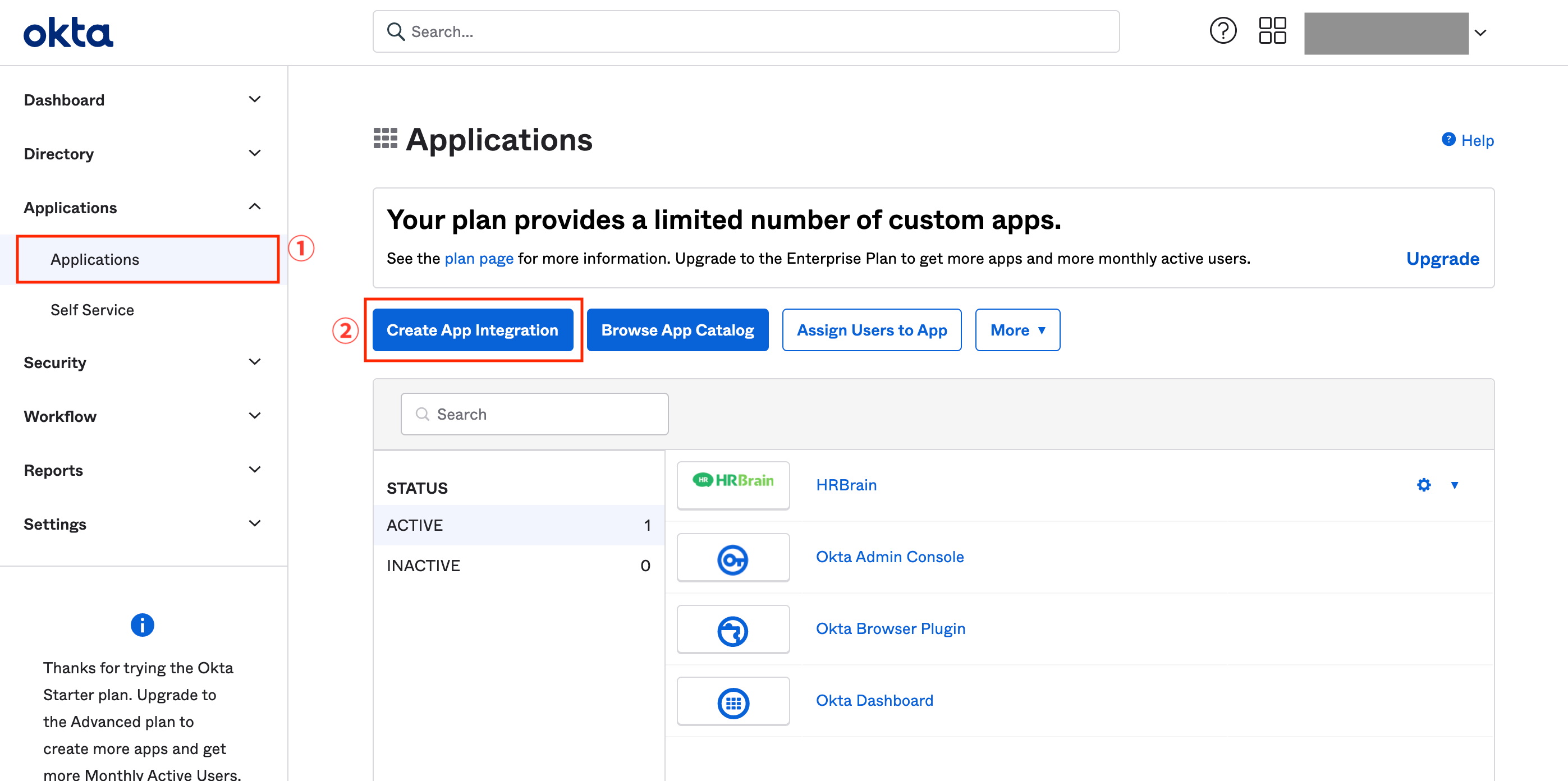Viewport: 1568px width, 781px height.
Task: Open the Okta Browser Plugin link
Action: click(x=891, y=628)
